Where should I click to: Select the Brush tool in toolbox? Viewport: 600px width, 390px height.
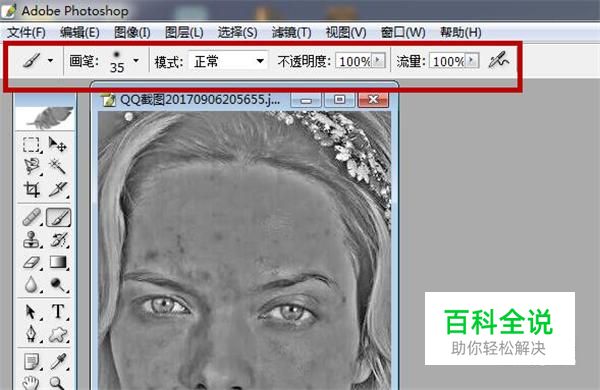[58, 217]
